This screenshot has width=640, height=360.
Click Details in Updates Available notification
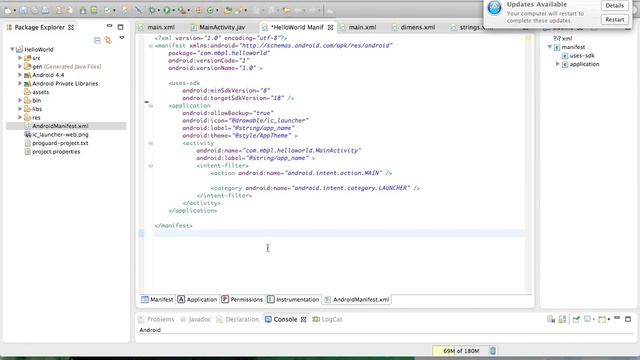coord(614,6)
